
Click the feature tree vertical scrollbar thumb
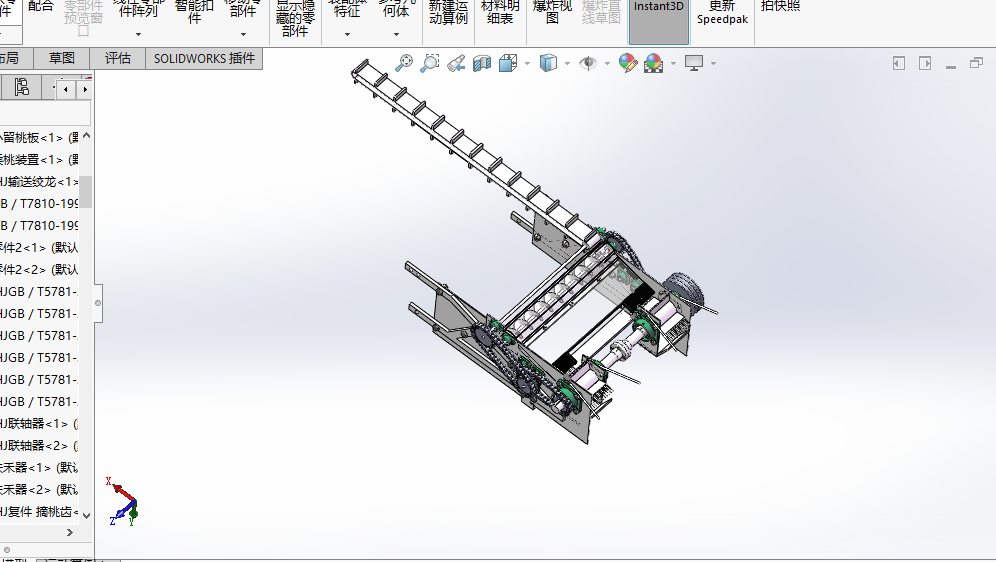86,192
